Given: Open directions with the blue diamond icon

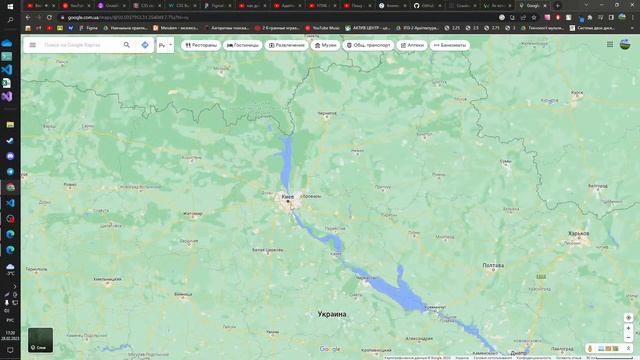Looking at the screenshot, I should [x=145, y=45].
